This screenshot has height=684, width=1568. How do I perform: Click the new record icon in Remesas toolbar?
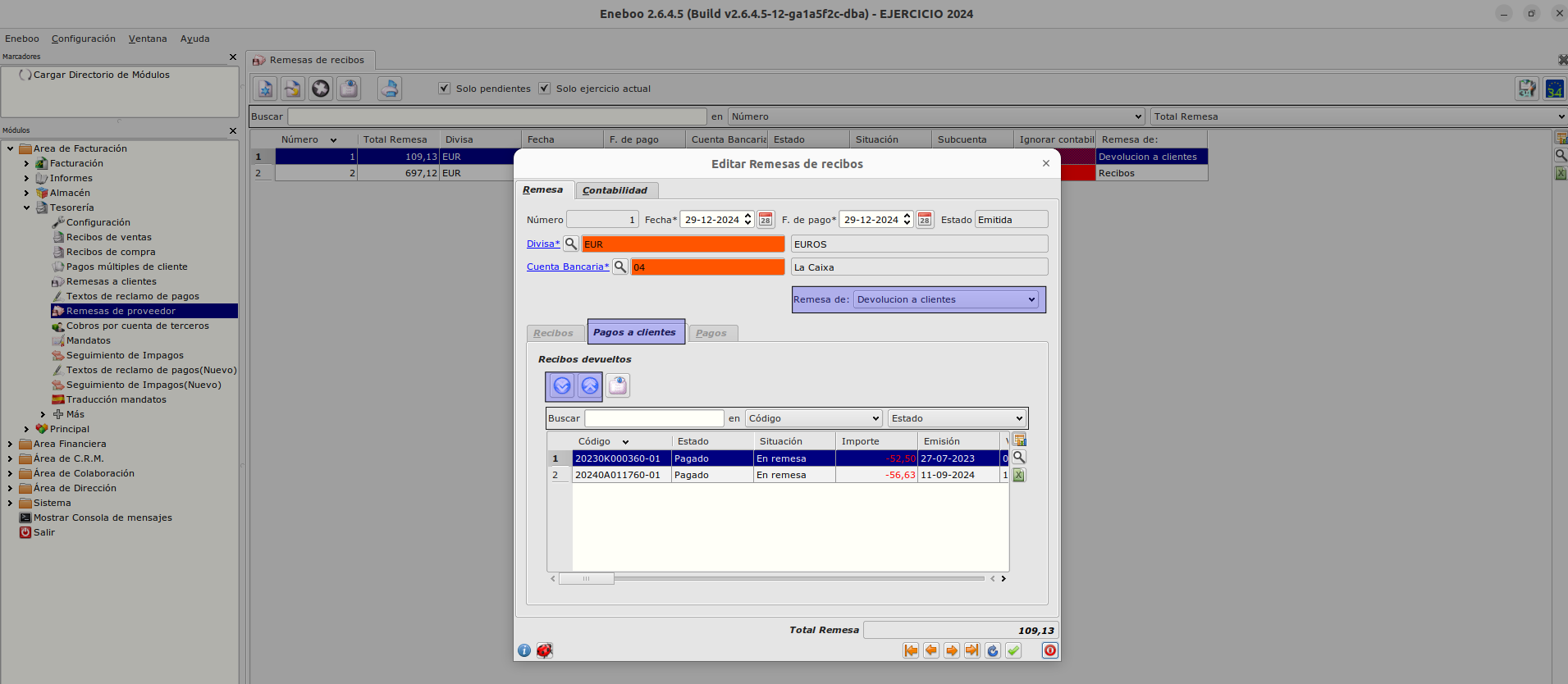click(x=265, y=89)
